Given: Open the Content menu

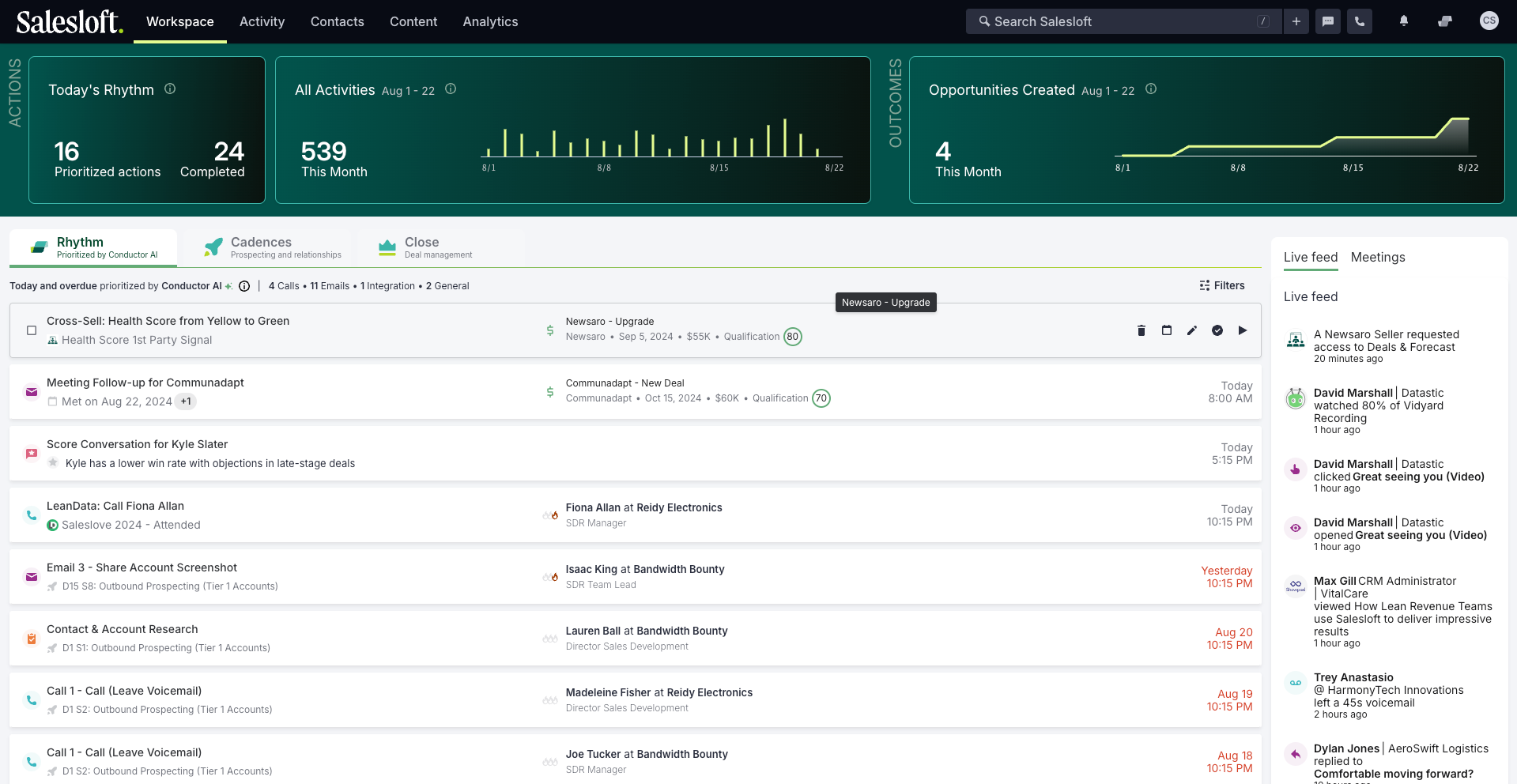Looking at the screenshot, I should 413,21.
